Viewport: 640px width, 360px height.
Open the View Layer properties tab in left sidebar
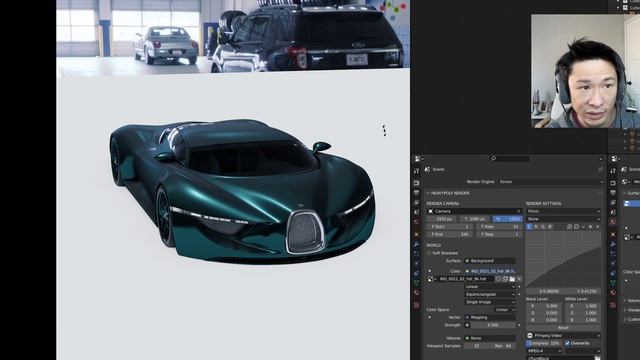click(x=417, y=202)
